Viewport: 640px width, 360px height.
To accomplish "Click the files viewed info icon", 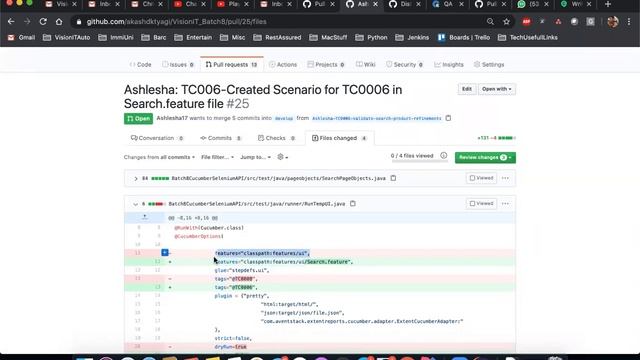I will [x=444, y=156].
